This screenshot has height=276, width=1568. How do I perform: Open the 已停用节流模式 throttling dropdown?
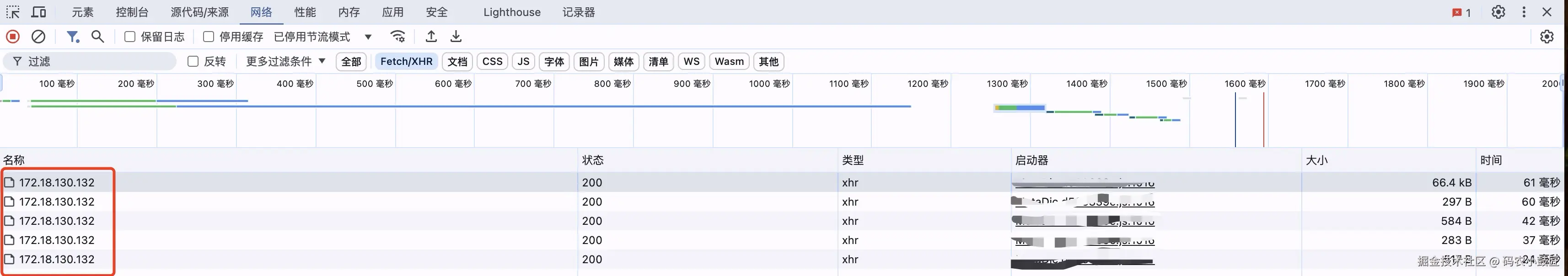pos(322,37)
